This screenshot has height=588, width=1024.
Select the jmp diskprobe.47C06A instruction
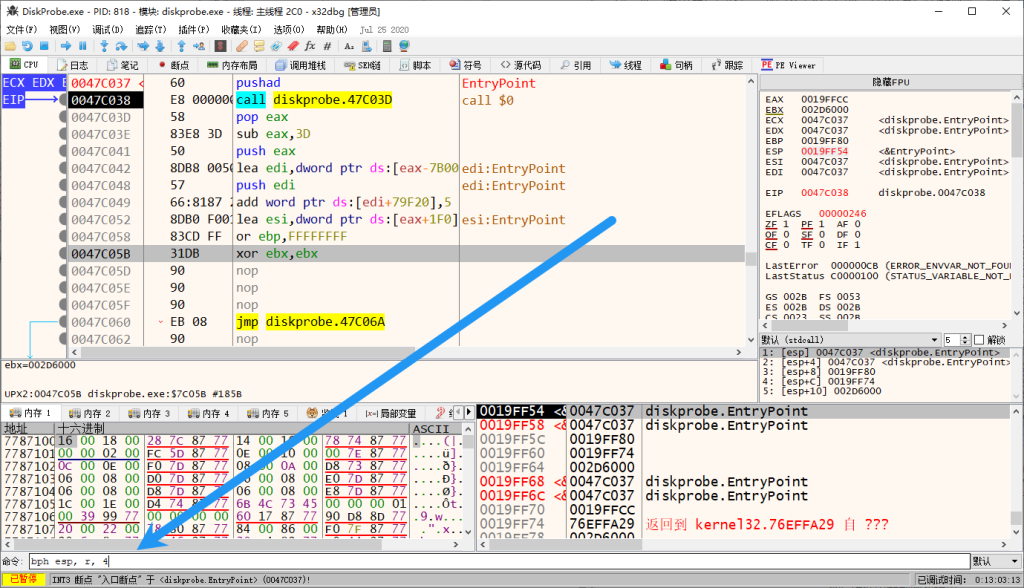(310, 322)
